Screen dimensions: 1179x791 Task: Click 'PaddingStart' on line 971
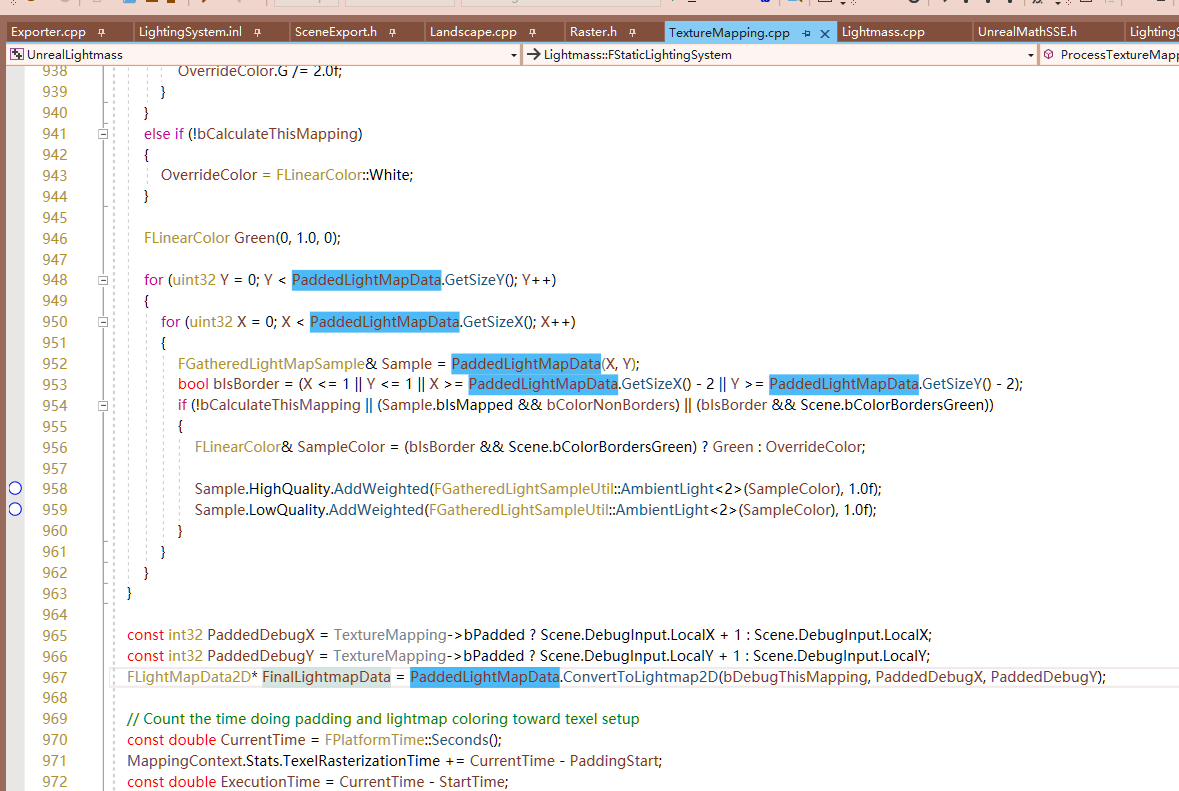click(x=614, y=761)
